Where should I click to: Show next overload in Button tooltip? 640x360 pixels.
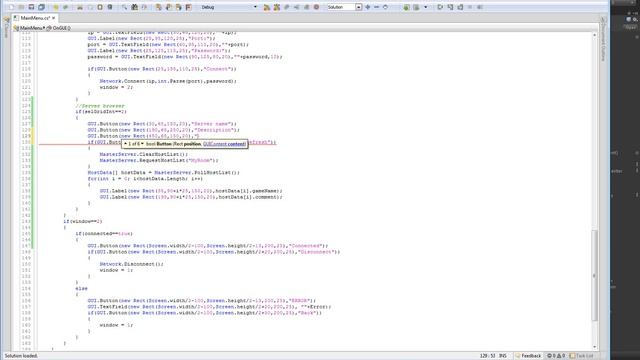point(142,144)
